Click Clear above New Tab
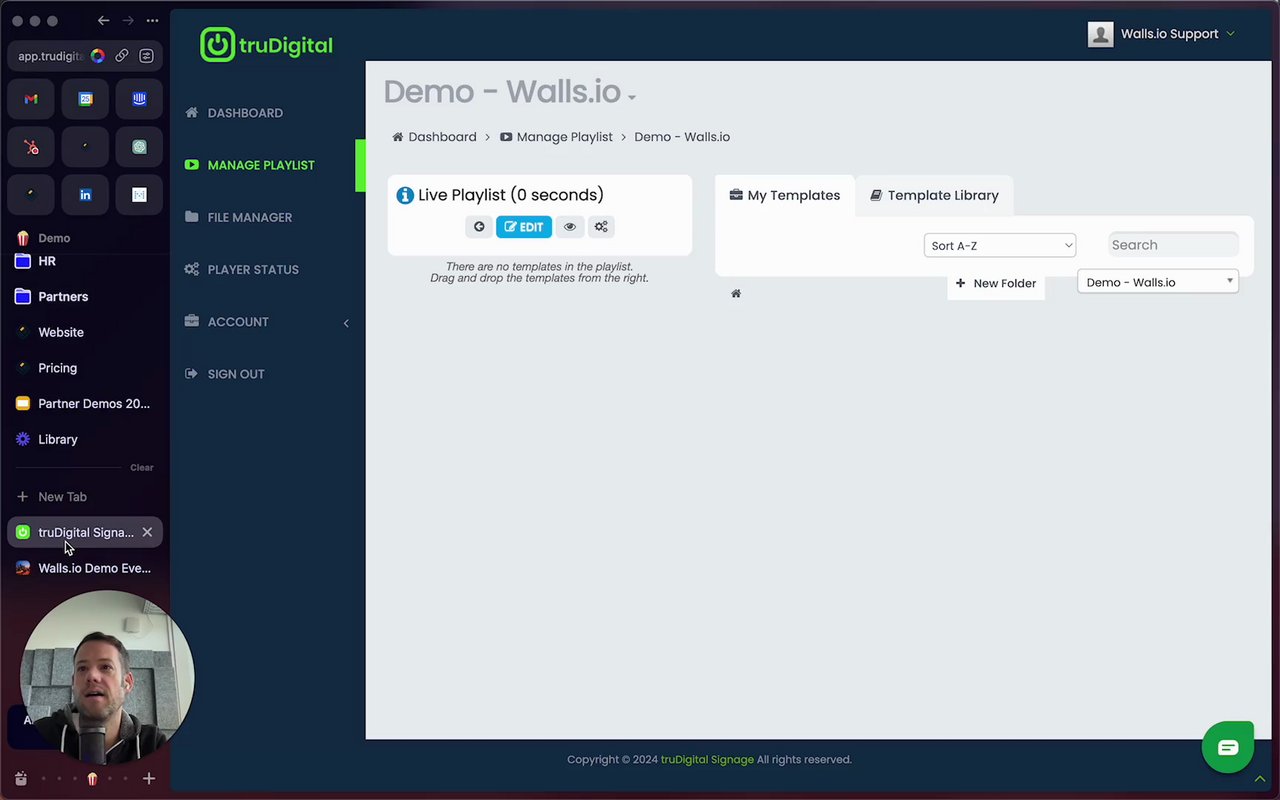The height and width of the screenshot is (800, 1280). (142, 468)
